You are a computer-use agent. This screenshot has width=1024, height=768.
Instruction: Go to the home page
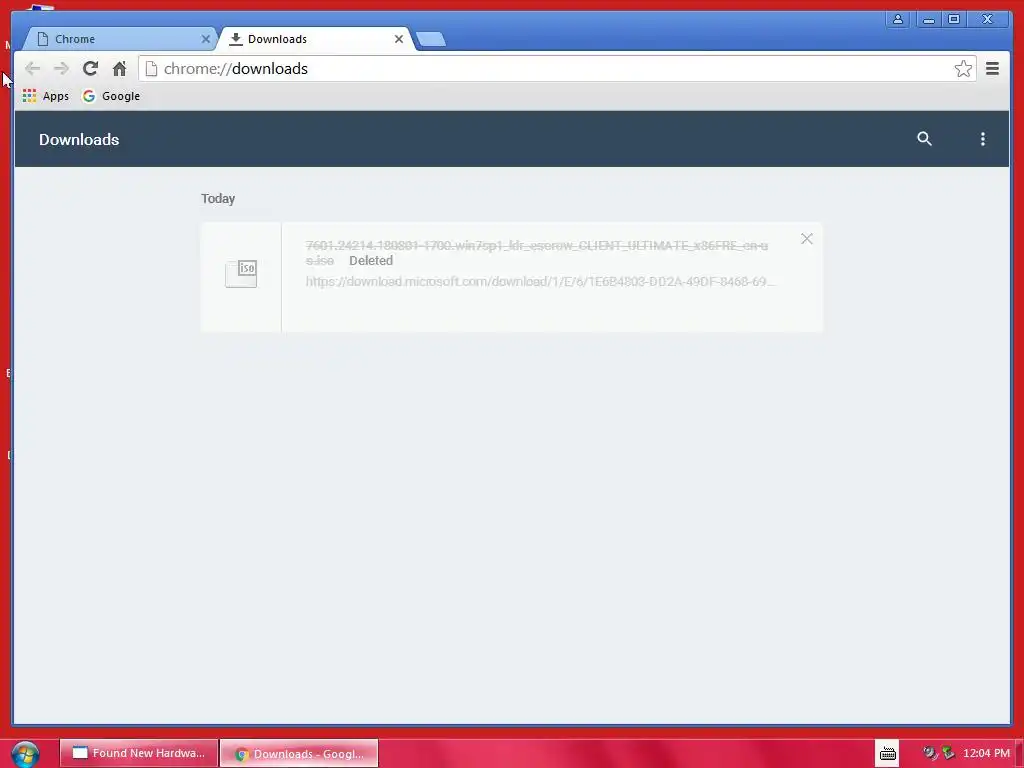coord(119,68)
